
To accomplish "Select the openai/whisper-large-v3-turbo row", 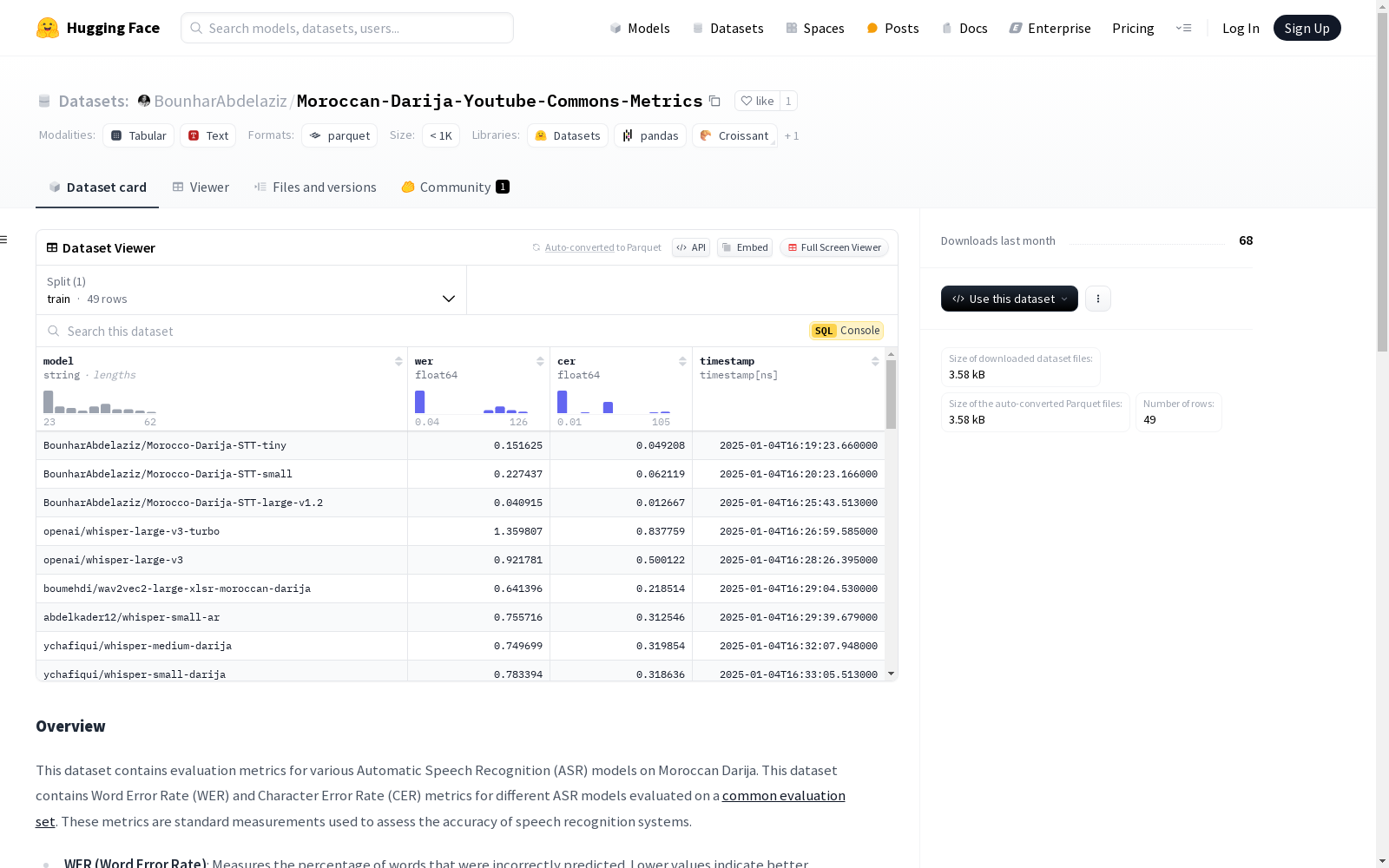I will [x=461, y=531].
